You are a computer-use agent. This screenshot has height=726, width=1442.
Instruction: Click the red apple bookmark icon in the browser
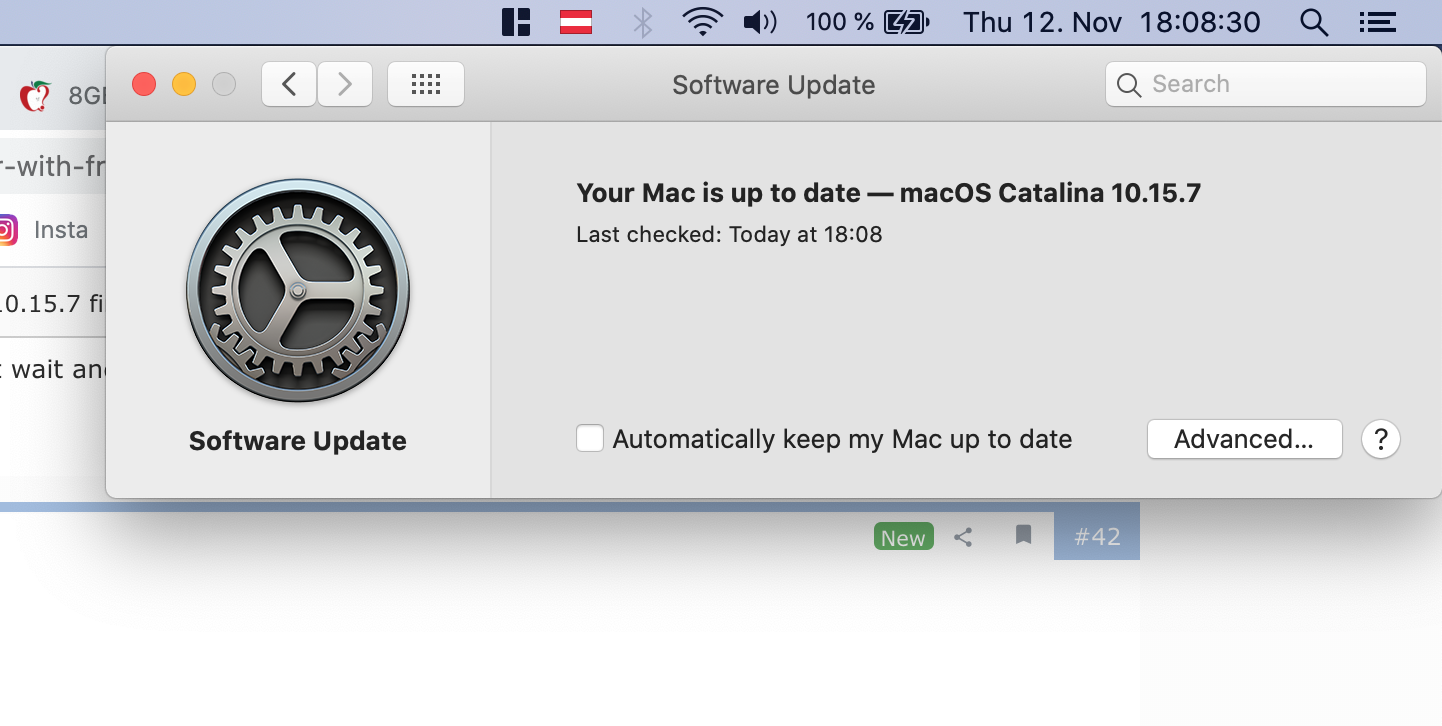coord(36,96)
